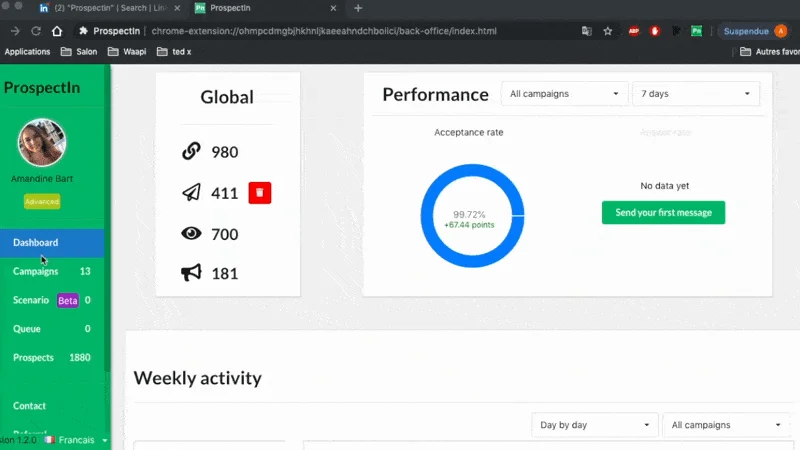Click the sidebar vertical scrollbar
This screenshot has width=800, height=450.
coord(107,219)
